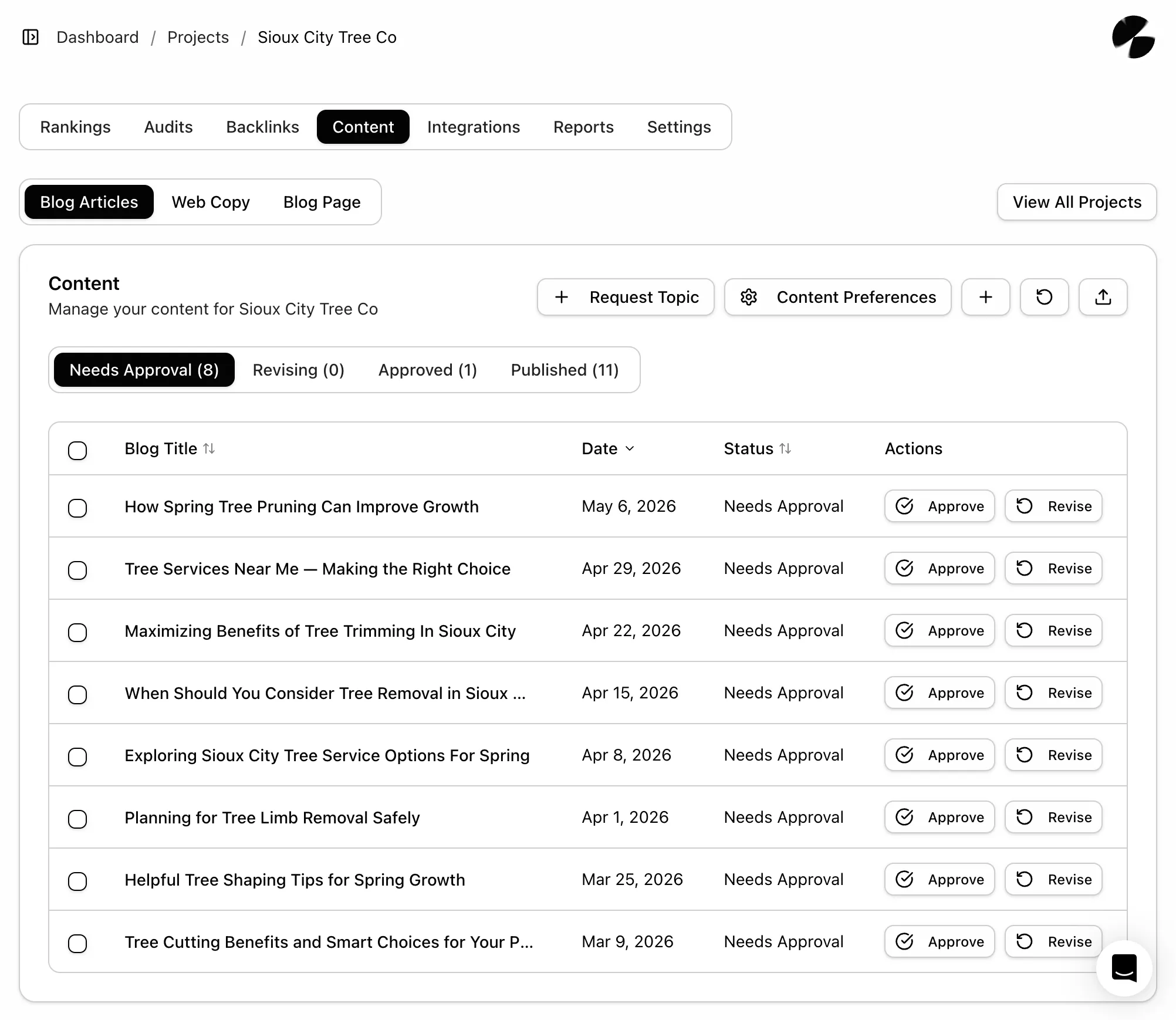Toggle the select-all checkbox in table header
Image resolution: width=1176 pixels, height=1020 pixels.
click(77, 451)
